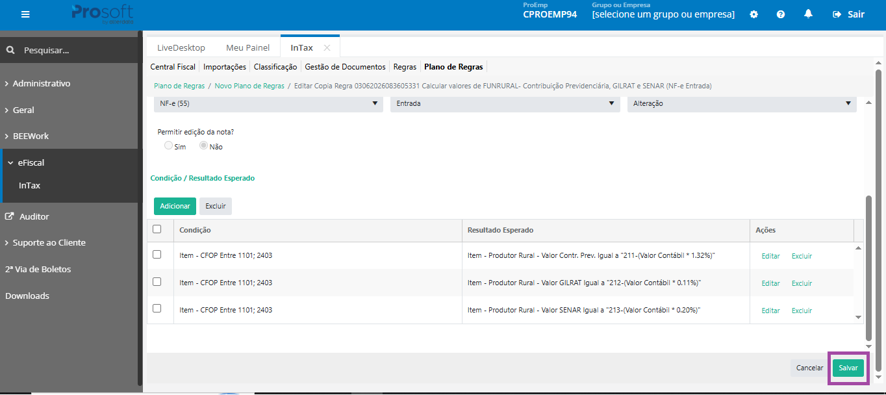Select the InTax tab
Viewport: 886px width, 395px height.
pos(301,48)
